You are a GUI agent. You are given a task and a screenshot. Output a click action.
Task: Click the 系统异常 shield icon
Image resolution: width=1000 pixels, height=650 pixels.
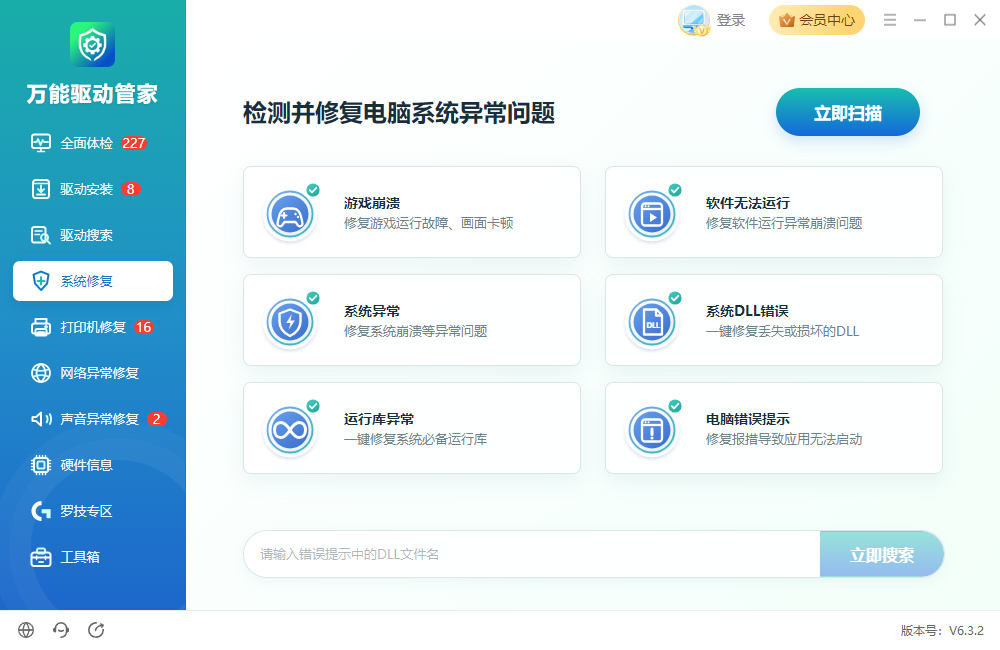pos(290,323)
